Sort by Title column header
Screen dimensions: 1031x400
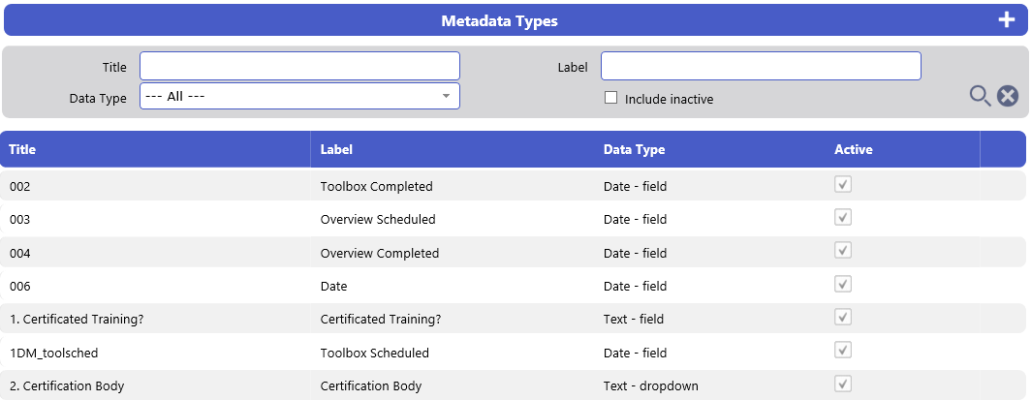[x=22, y=149]
